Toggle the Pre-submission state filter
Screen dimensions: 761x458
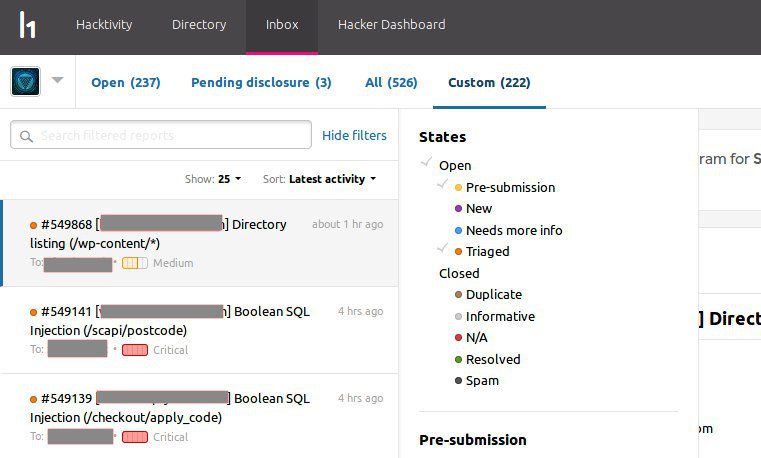(x=510, y=187)
